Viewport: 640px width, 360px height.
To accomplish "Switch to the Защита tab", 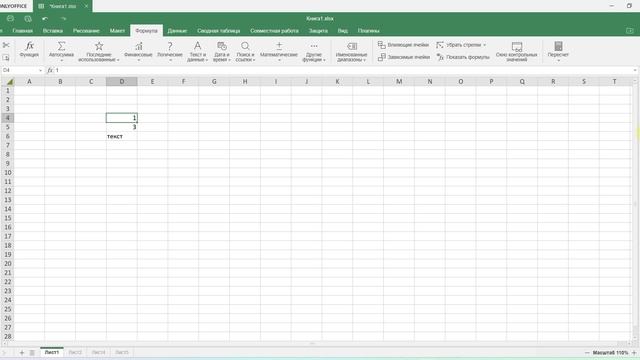I will point(318,31).
